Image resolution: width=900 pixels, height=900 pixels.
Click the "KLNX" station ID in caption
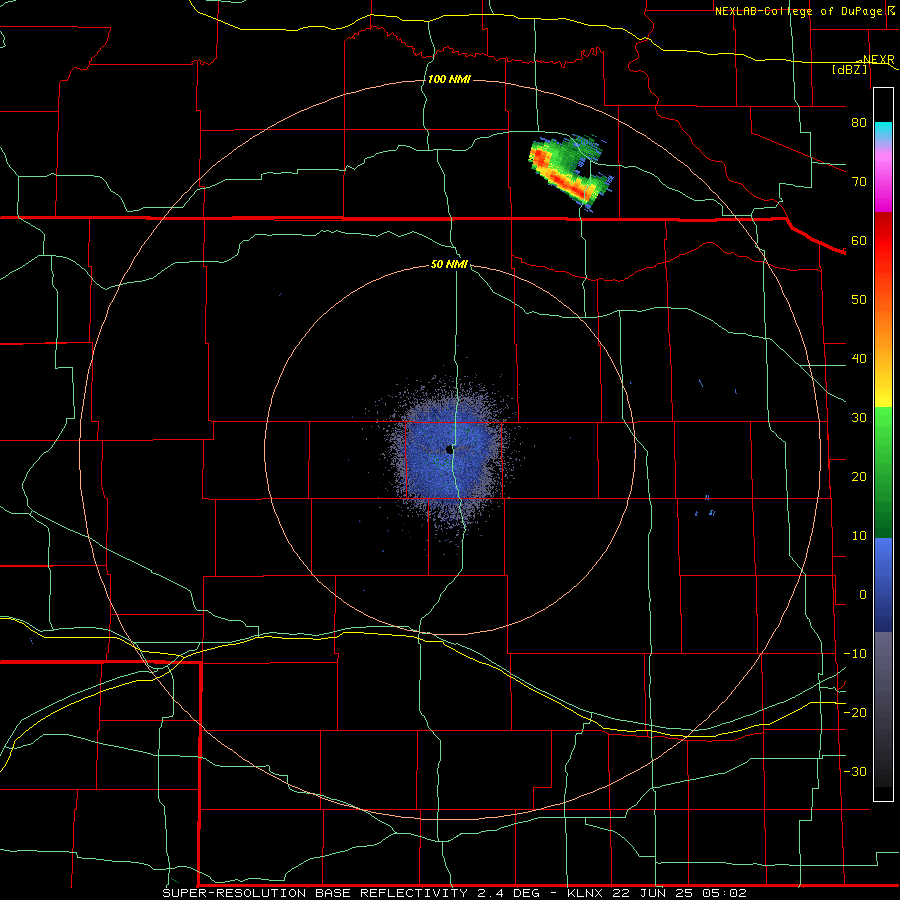[586, 893]
